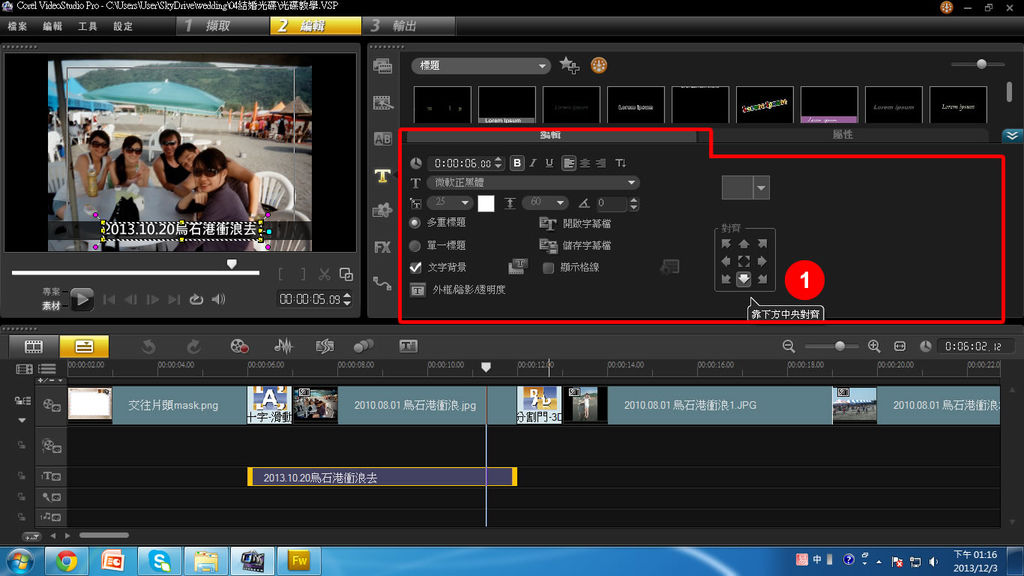Click the timeline zoom slider handle
Screen dimensions: 1024x576
coord(840,346)
